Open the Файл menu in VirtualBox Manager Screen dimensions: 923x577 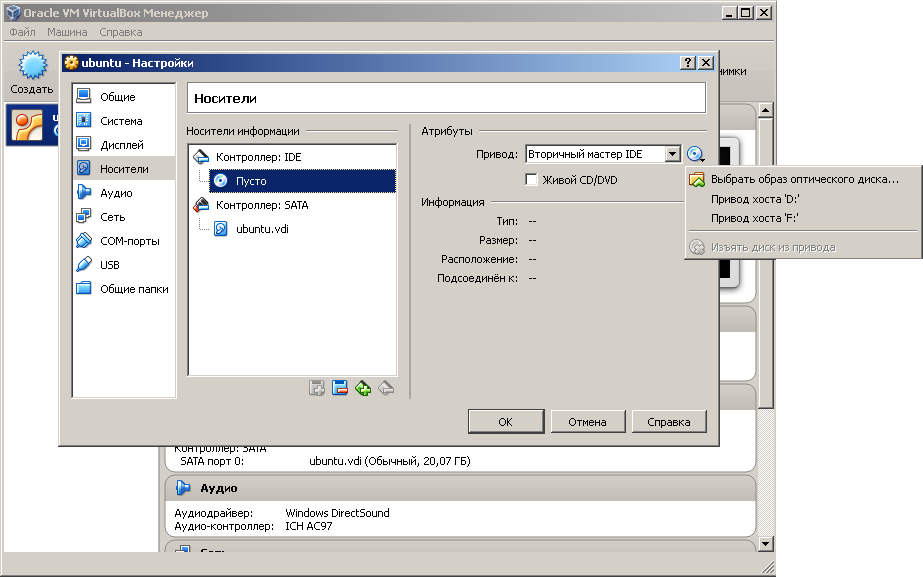click(x=22, y=32)
